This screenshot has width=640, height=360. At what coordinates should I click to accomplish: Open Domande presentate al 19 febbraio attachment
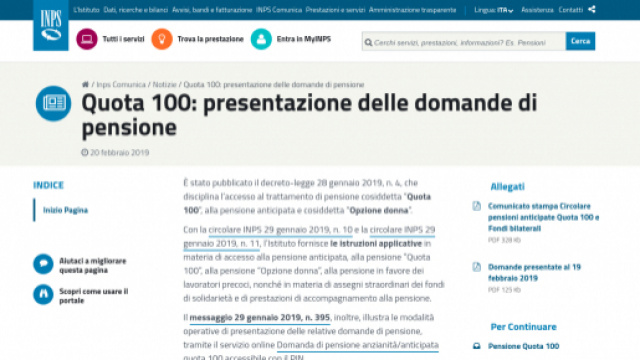click(x=534, y=273)
